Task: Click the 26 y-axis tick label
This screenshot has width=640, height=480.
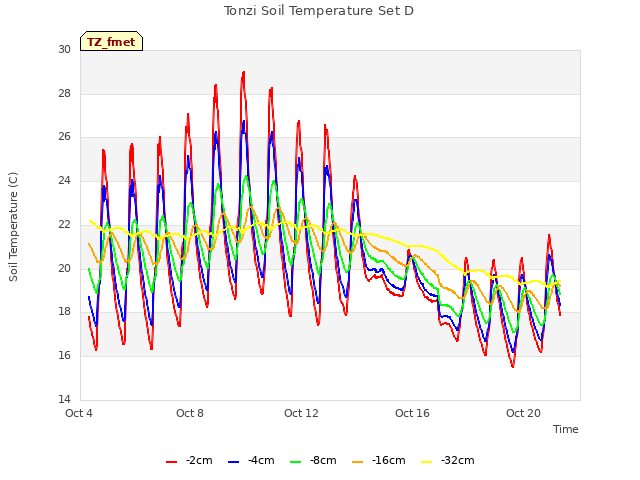Action: (x=64, y=137)
